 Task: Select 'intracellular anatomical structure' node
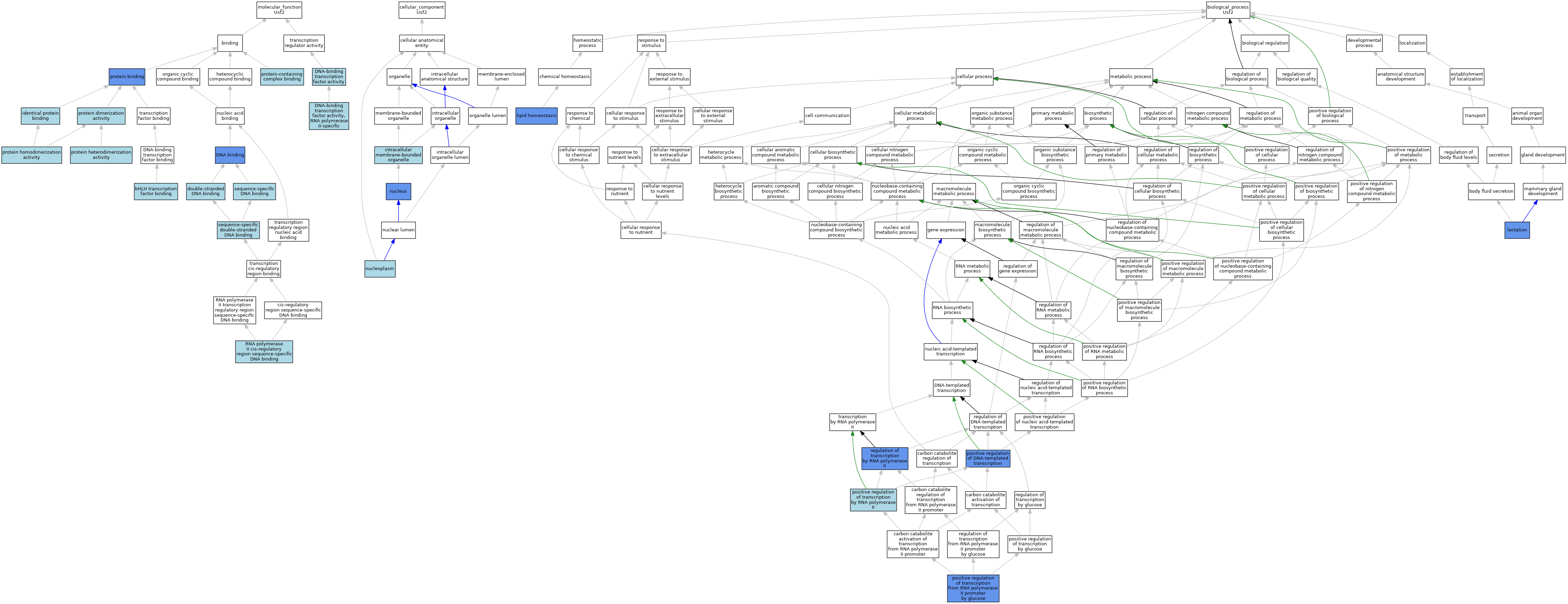coord(444,77)
